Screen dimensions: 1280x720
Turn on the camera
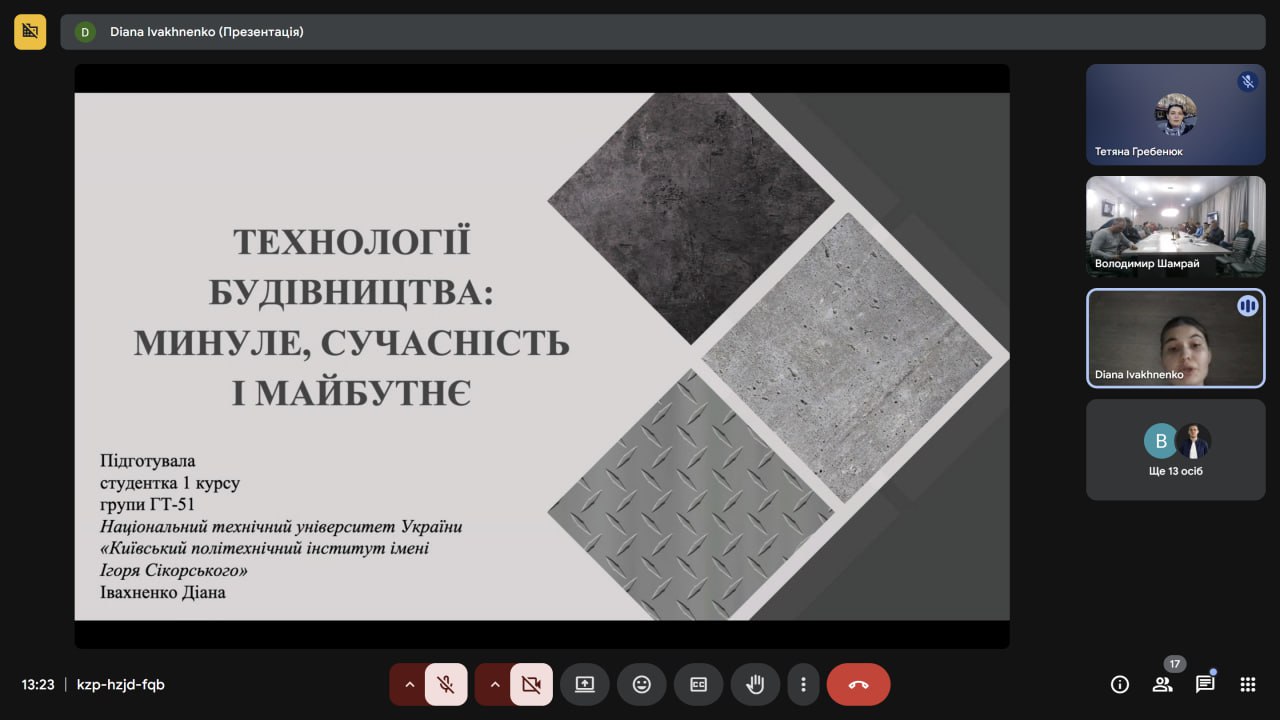[x=531, y=685]
